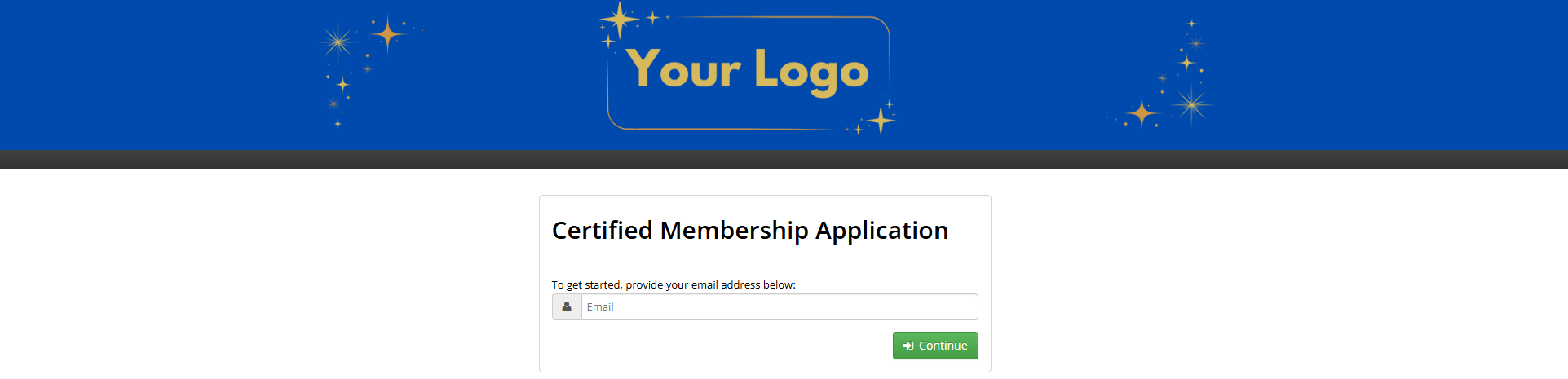Click the large four-point star in the right cluster
Viewport: 1568px width, 379px height.
coord(1142,112)
